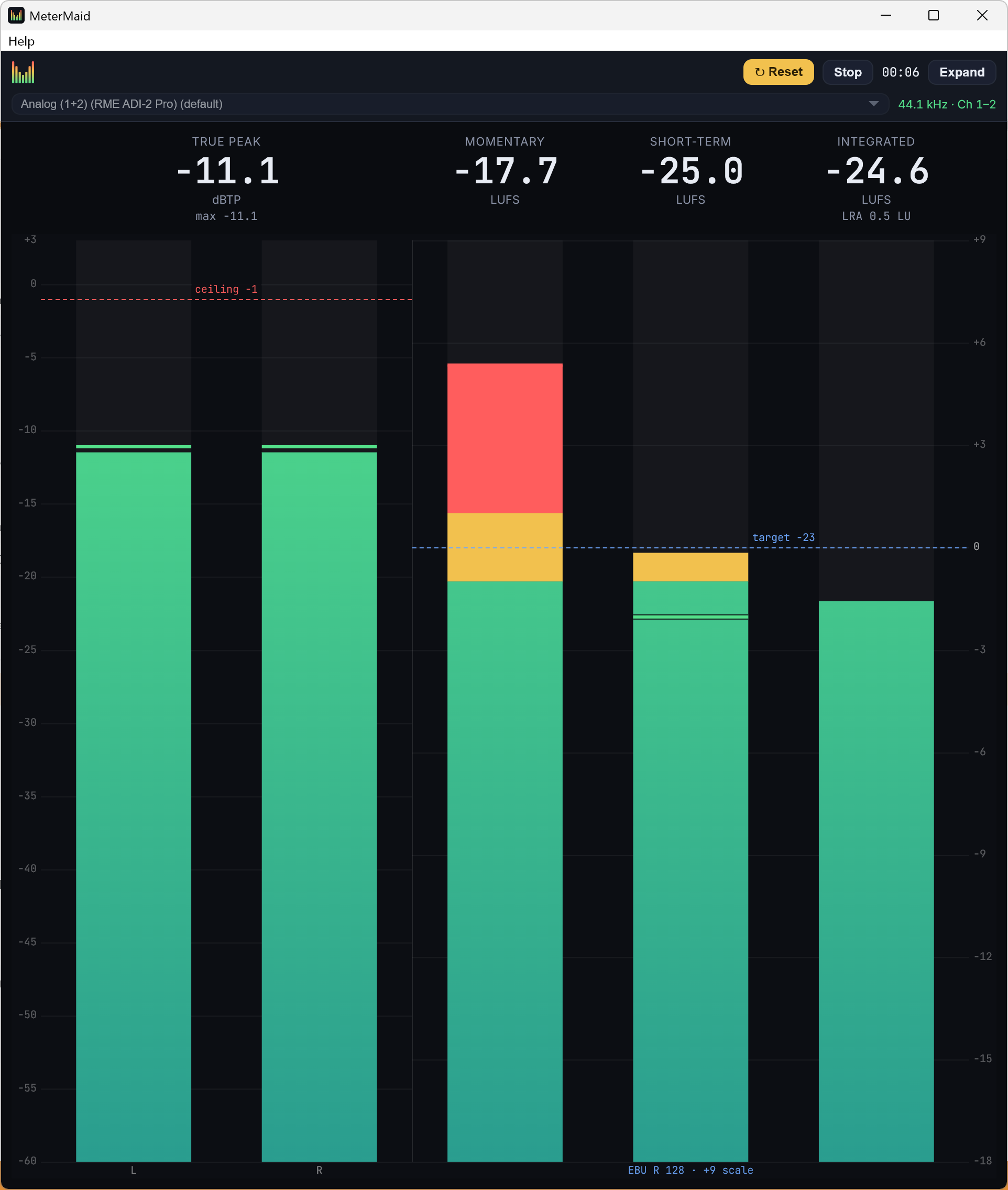Click the MeterMaid title bar app icon
This screenshot has width=1008, height=1190.
(16, 15)
